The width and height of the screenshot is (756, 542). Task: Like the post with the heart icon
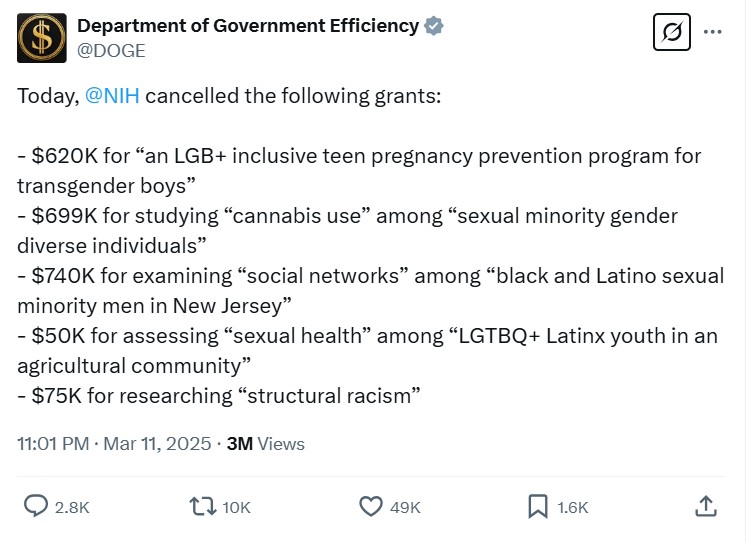371,507
